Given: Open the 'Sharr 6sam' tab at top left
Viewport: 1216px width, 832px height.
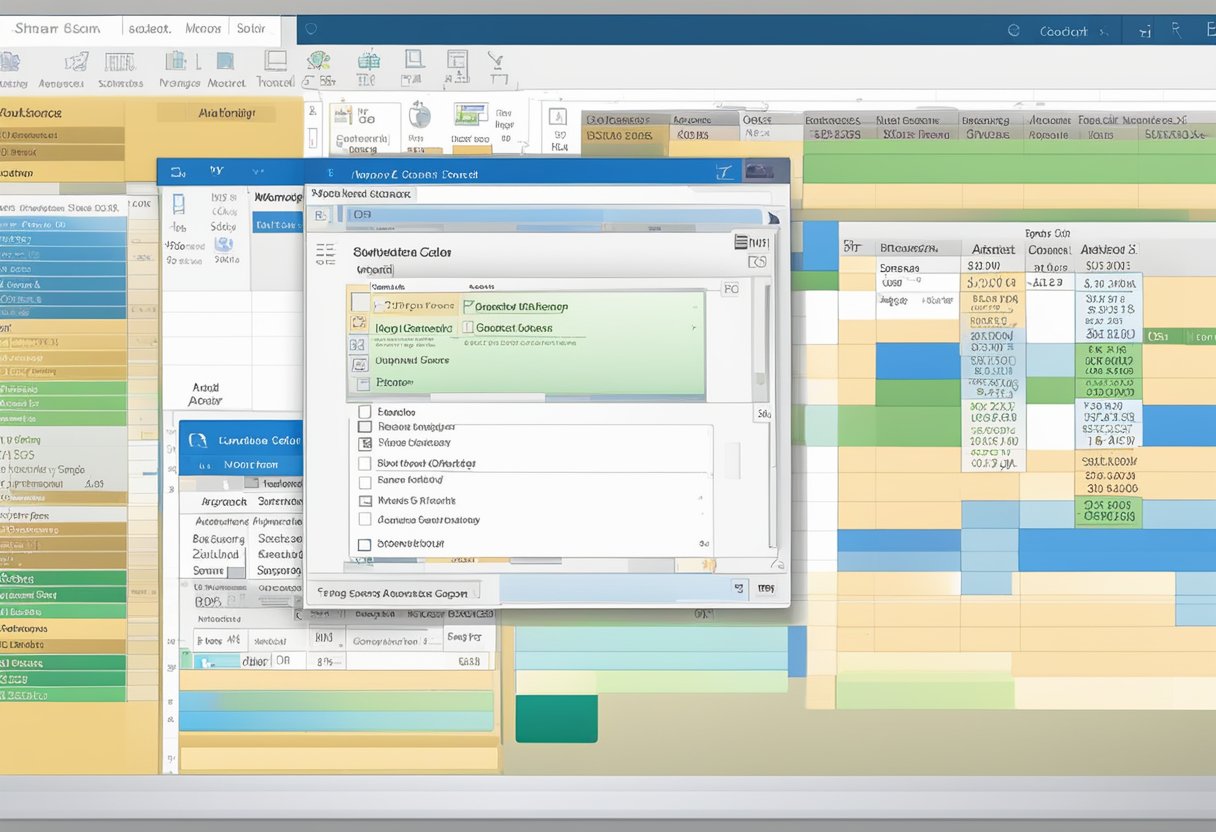Looking at the screenshot, I should click(x=56, y=29).
